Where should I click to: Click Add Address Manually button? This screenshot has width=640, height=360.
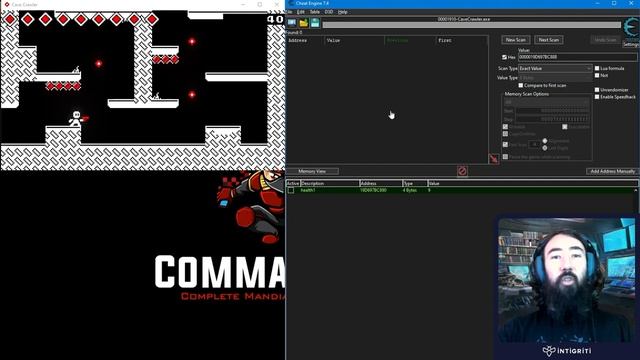coord(612,171)
